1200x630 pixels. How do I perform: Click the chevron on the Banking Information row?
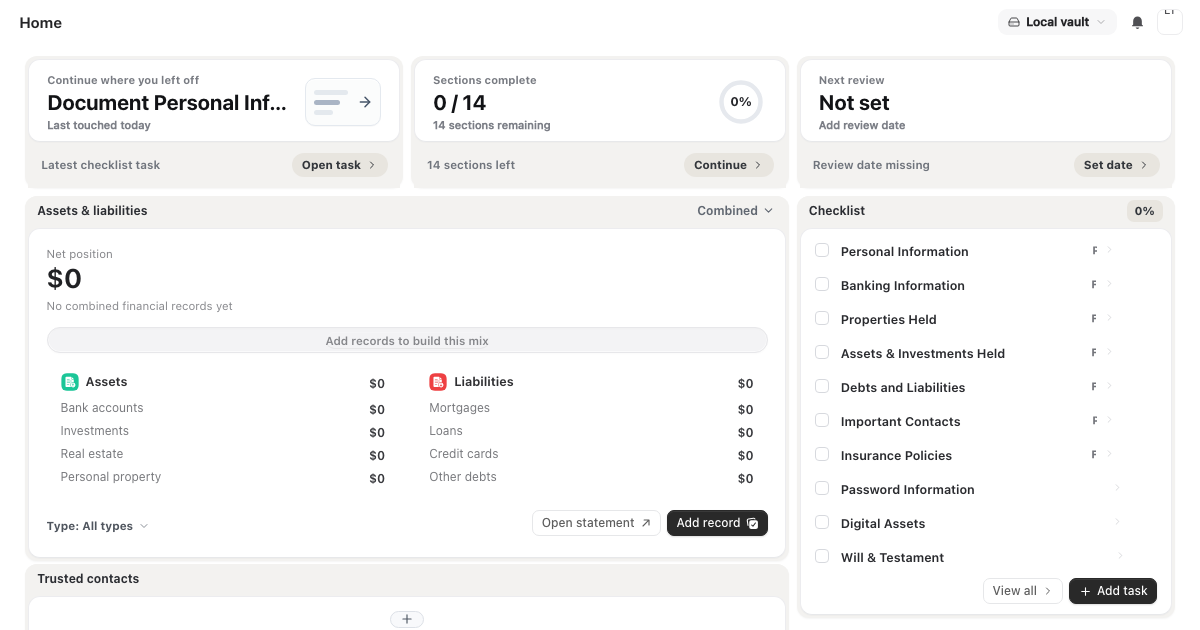(1110, 284)
